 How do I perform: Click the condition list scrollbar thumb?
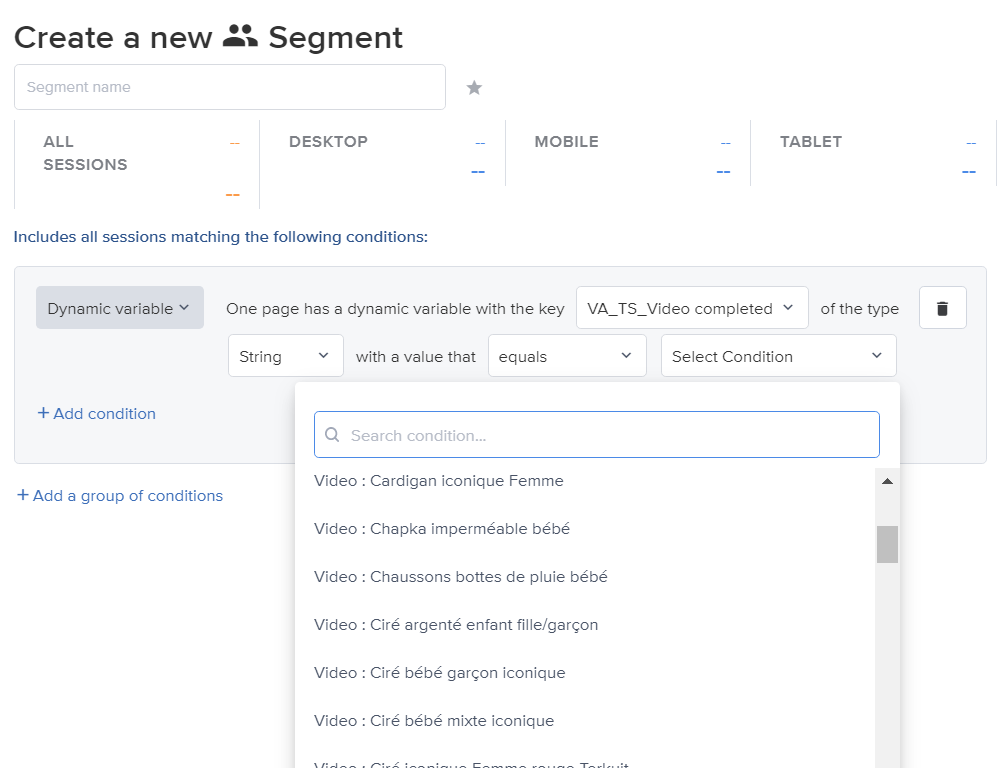coord(886,543)
